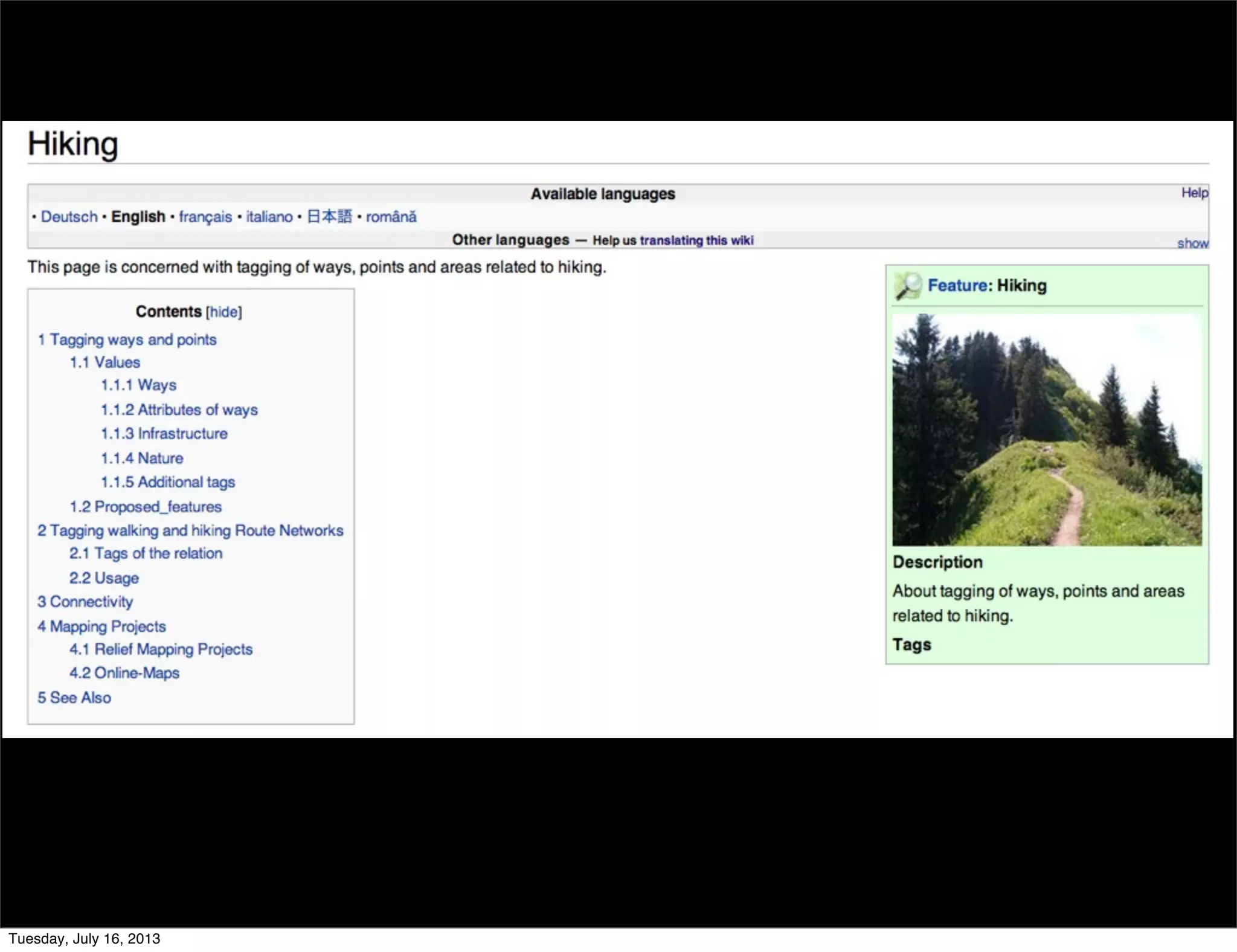Switch to Deutsch language version

click(69, 217)
